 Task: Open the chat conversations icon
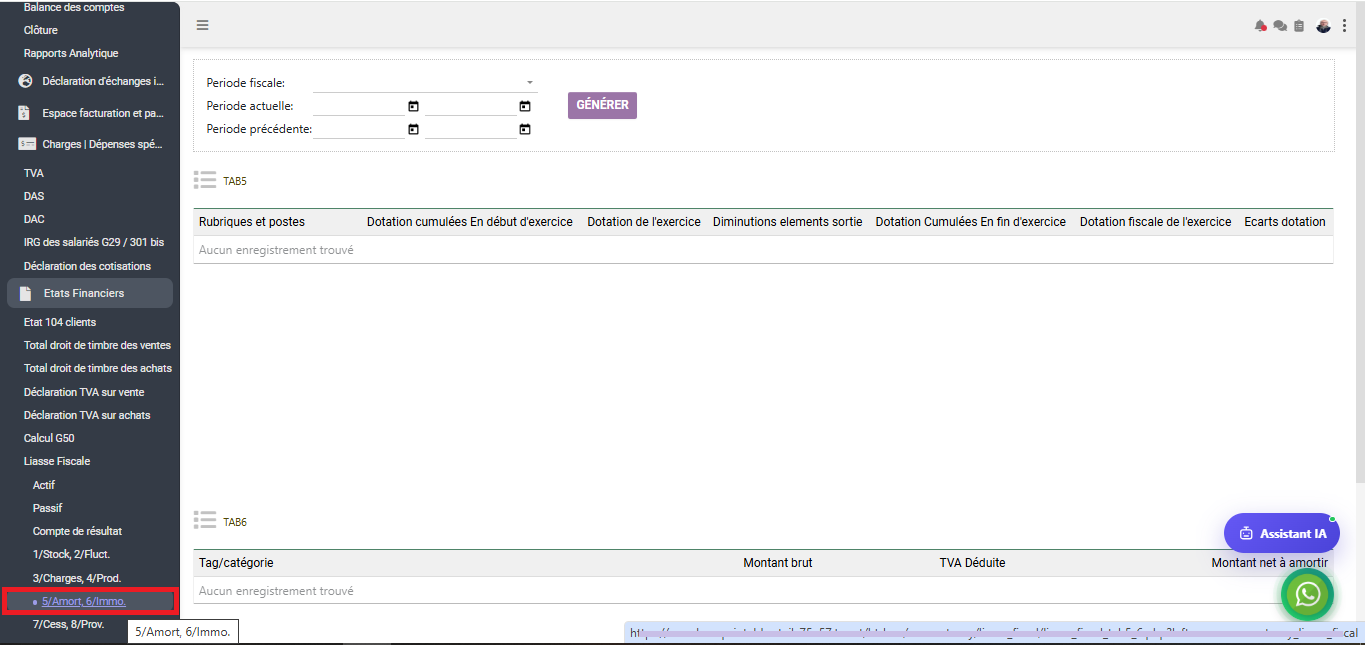pyautogui.click(x=1280, y=26)
